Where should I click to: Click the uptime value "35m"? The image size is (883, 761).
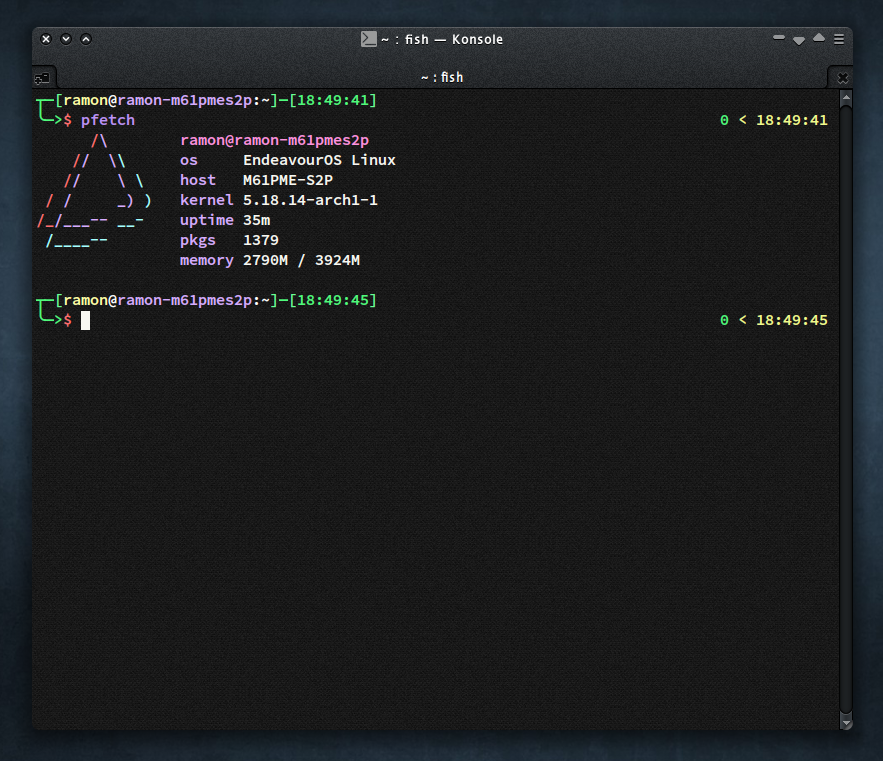256,220
